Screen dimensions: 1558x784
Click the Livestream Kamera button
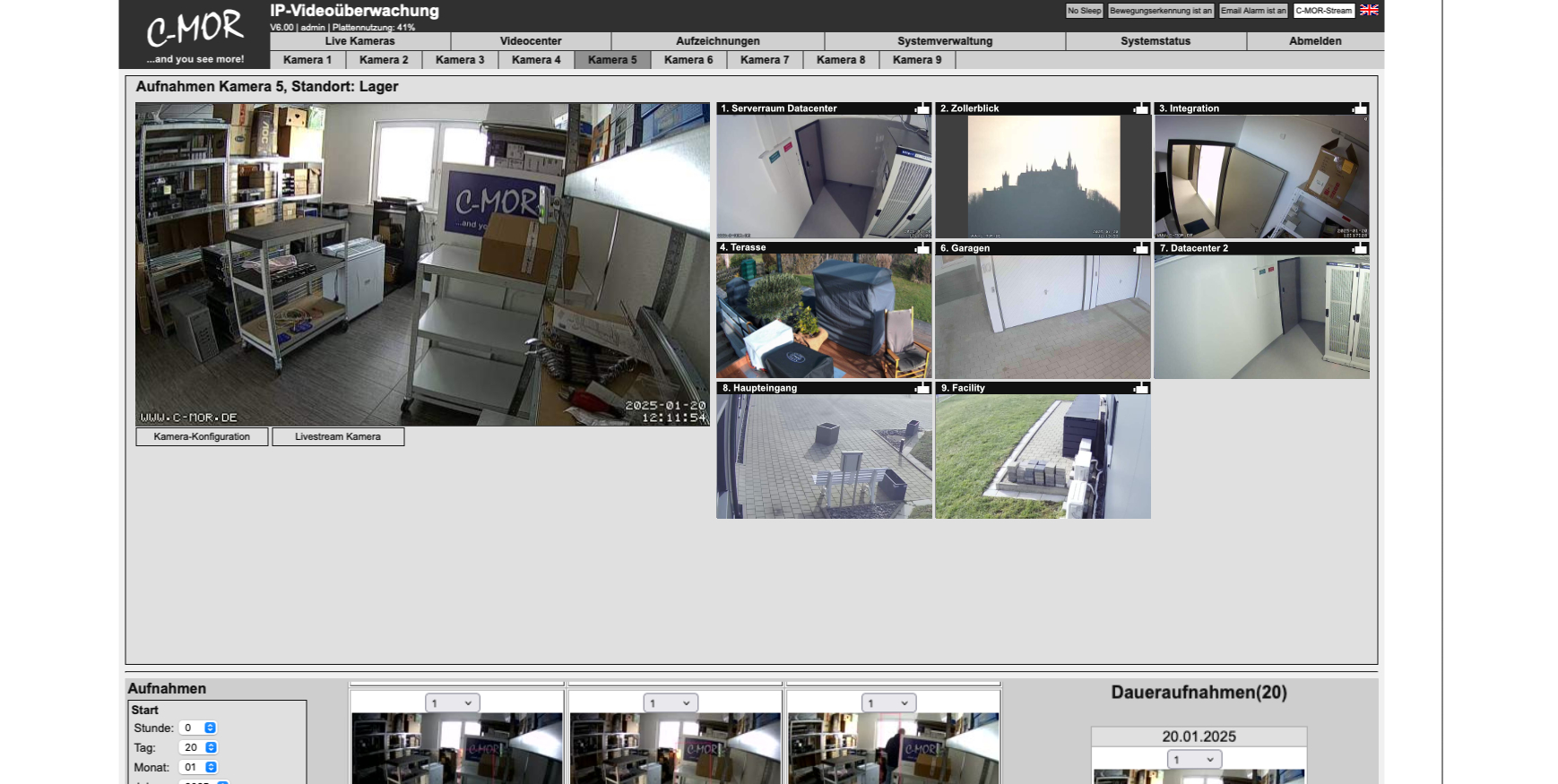[x=338, y=436]
